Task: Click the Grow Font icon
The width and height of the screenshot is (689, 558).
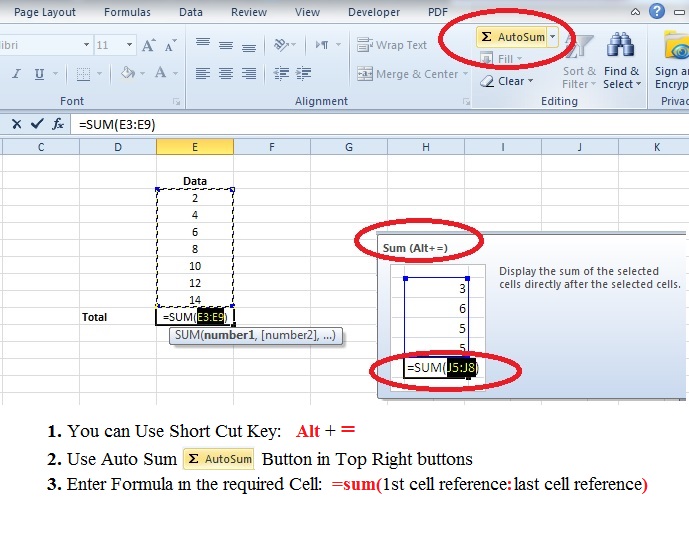Action: pyautogui.click(x=149, y=45)
